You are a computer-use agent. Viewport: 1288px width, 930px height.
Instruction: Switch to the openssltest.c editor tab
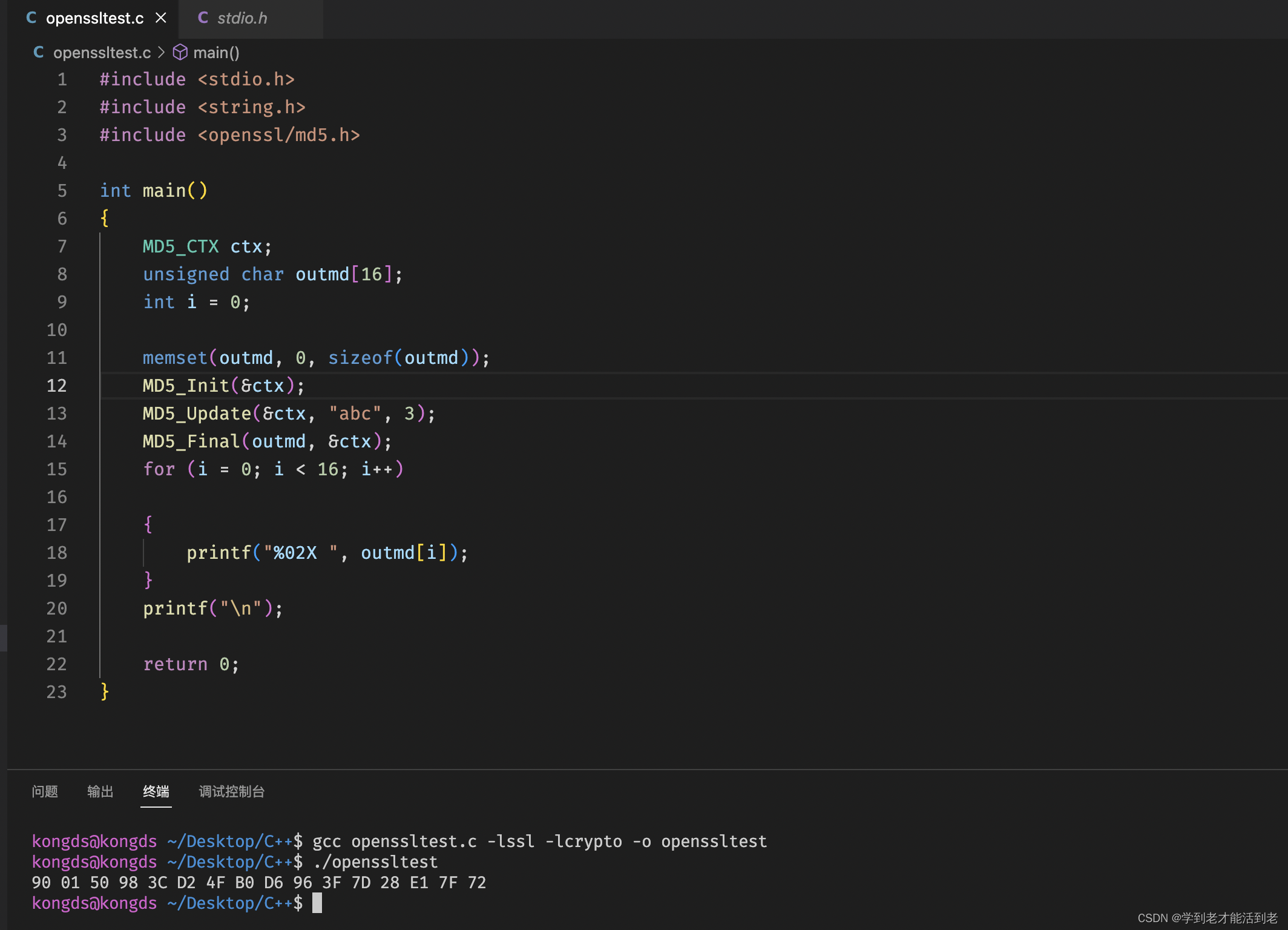coord(94,18)
